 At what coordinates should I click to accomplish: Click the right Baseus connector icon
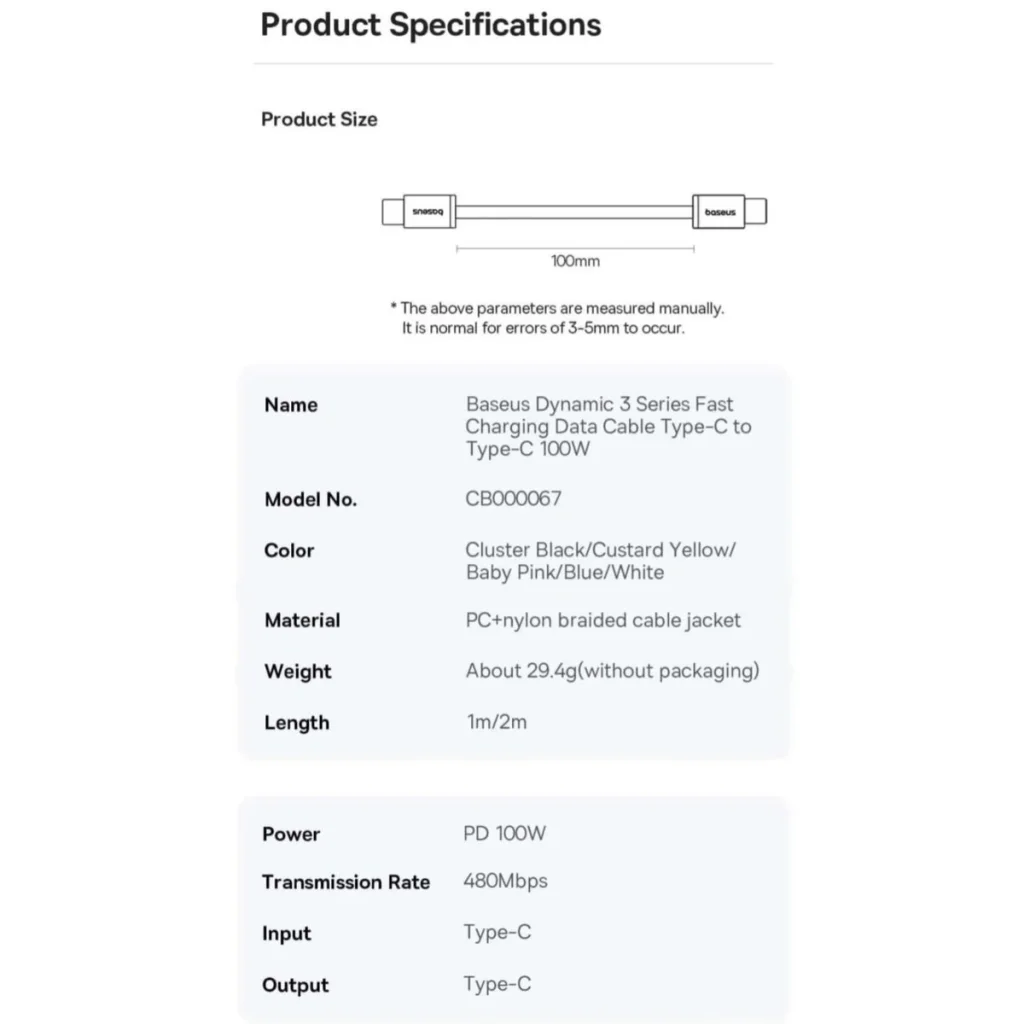718,212
